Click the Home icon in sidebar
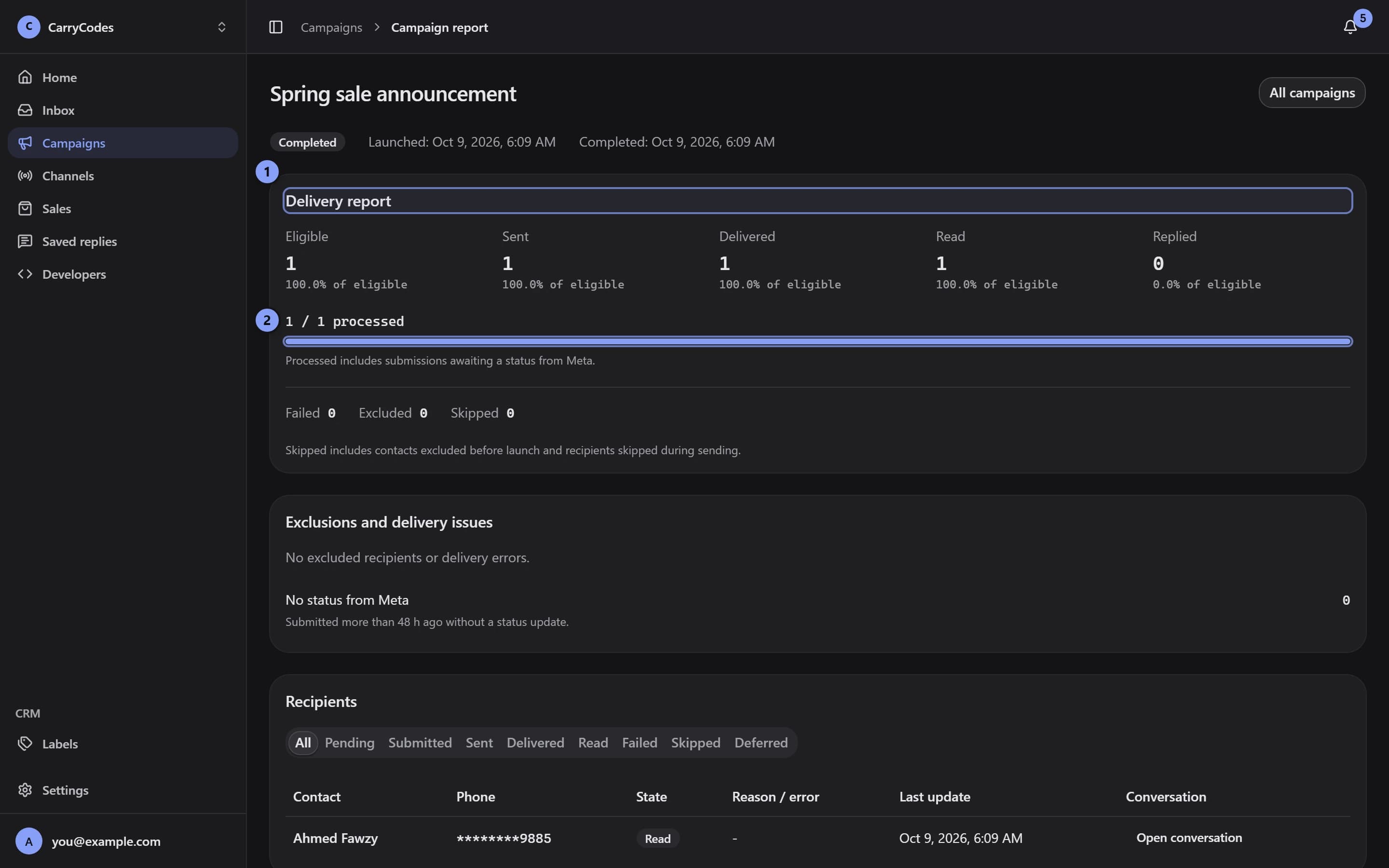The width and height of the screenshot is (1389, 868). click(x=25, y=77)
